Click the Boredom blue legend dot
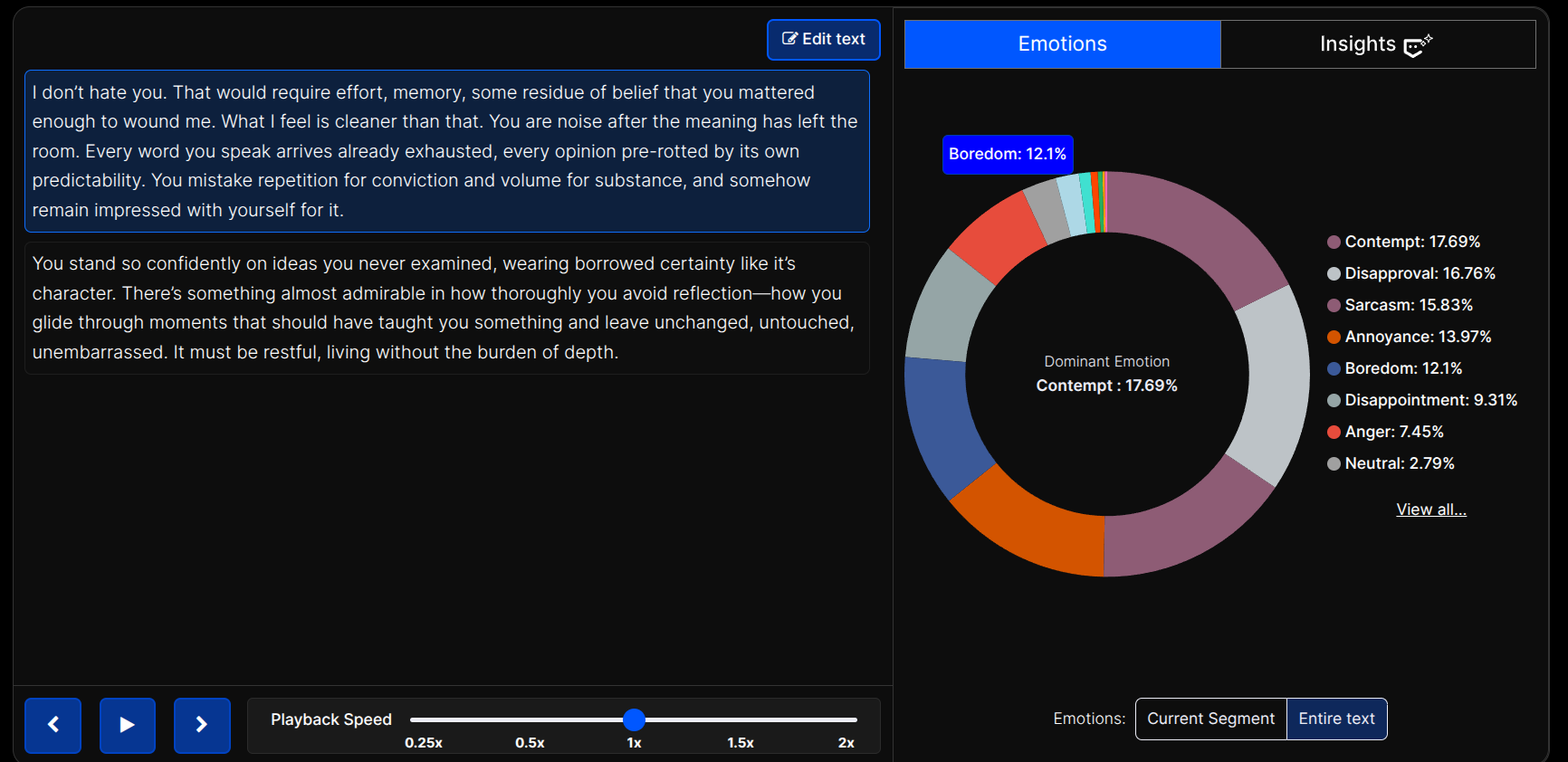The image size is (1568, 762). pos(1334,368)
